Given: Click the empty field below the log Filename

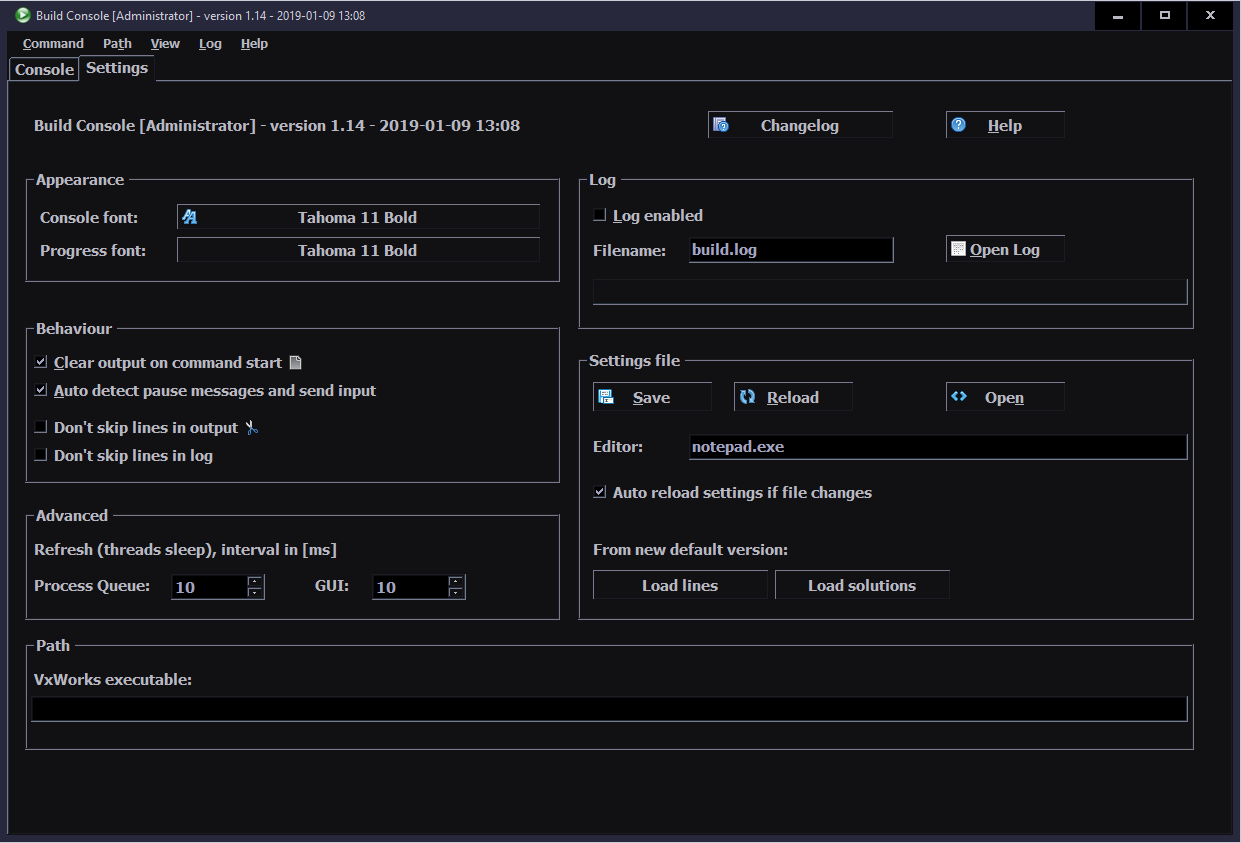Looking at the screenshot, I should (890, 291).
